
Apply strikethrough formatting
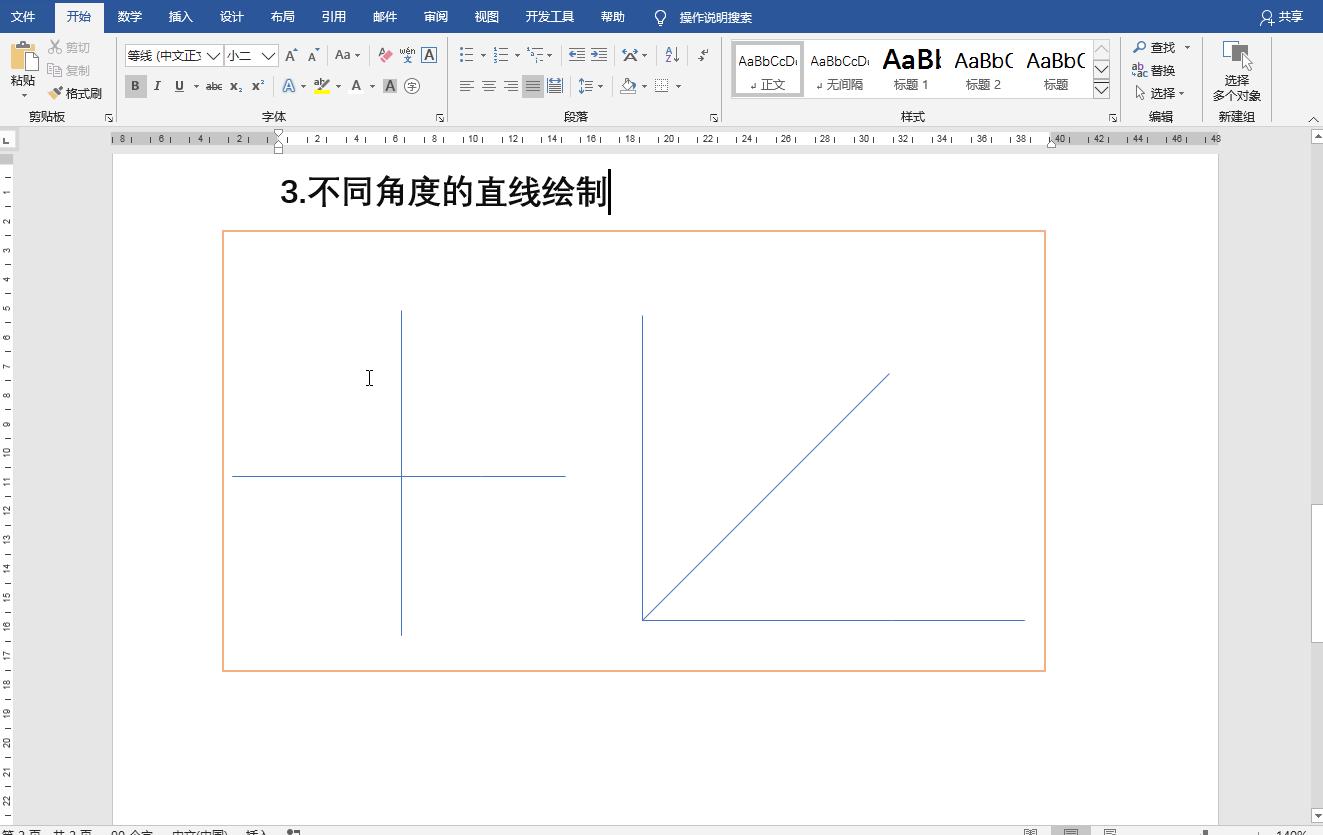click(x=214, y=86)
